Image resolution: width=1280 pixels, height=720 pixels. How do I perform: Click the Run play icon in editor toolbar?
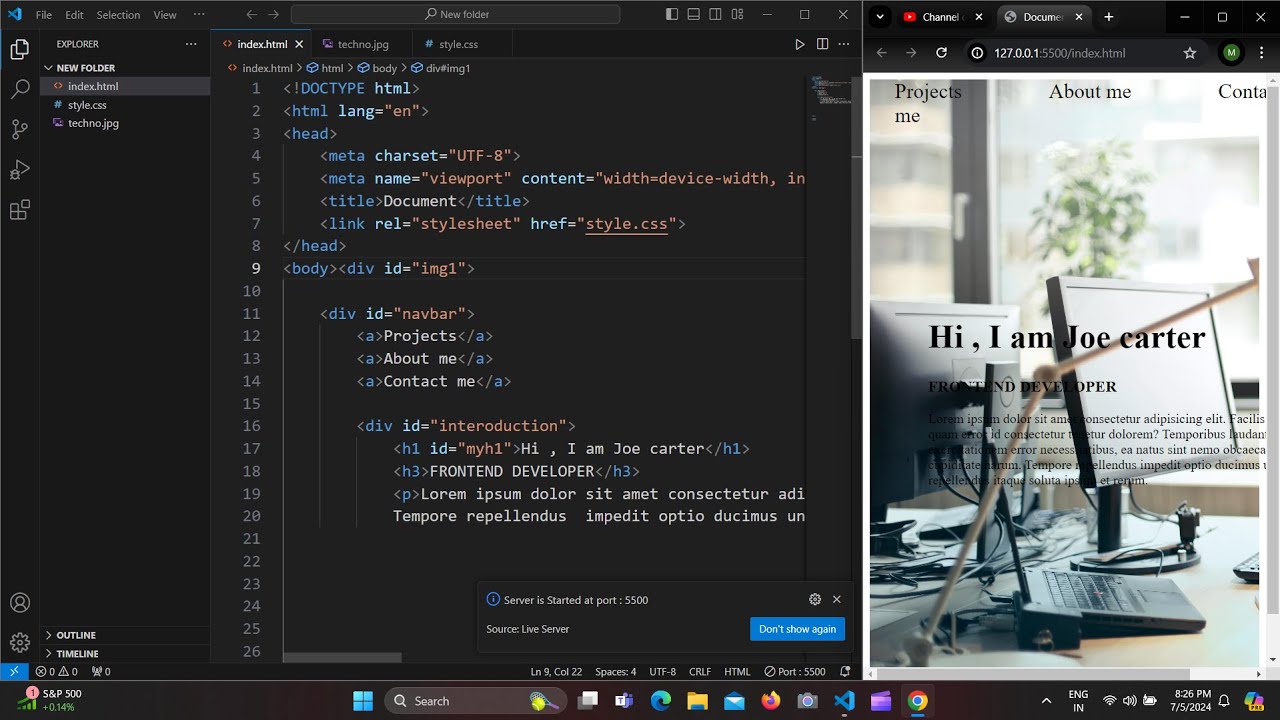click(x=799, y=44)
